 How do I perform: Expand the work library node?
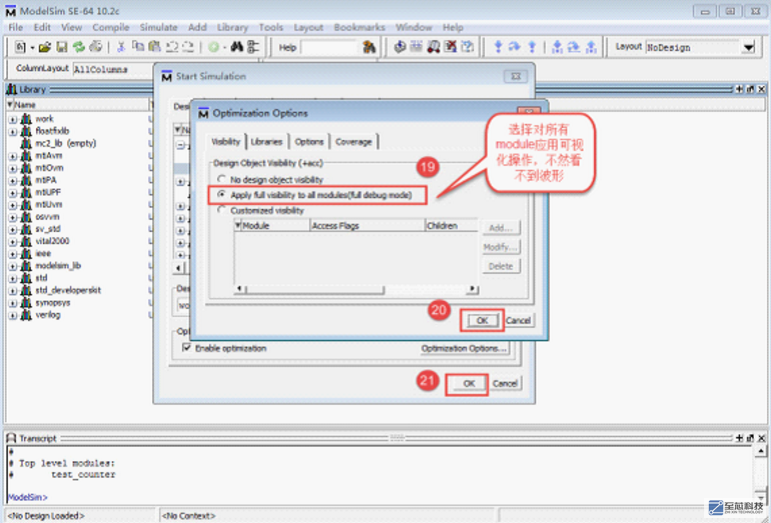(x=13, y=119)
